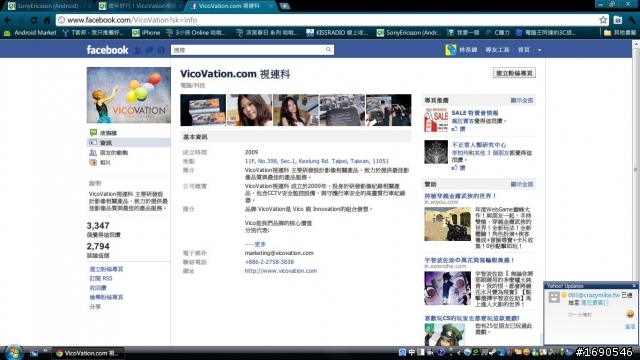
Task: Open friend requests icon in Facebook header
Action: pos(138,50)
